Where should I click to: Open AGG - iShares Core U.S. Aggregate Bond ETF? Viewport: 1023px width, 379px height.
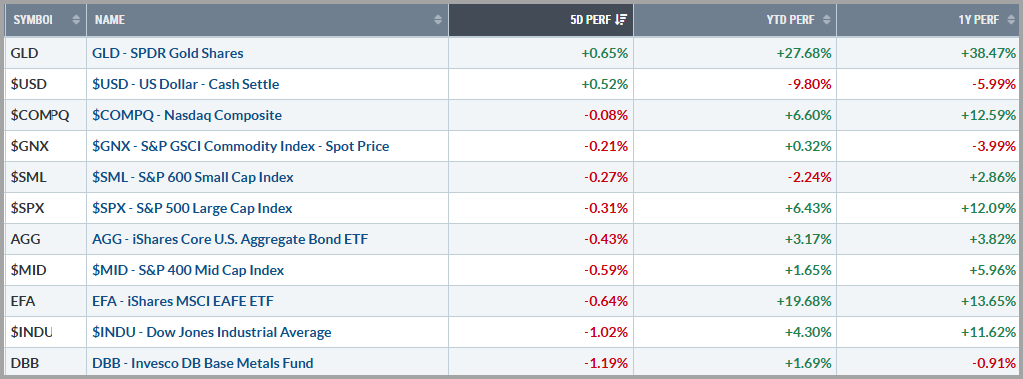coord(230,239)
